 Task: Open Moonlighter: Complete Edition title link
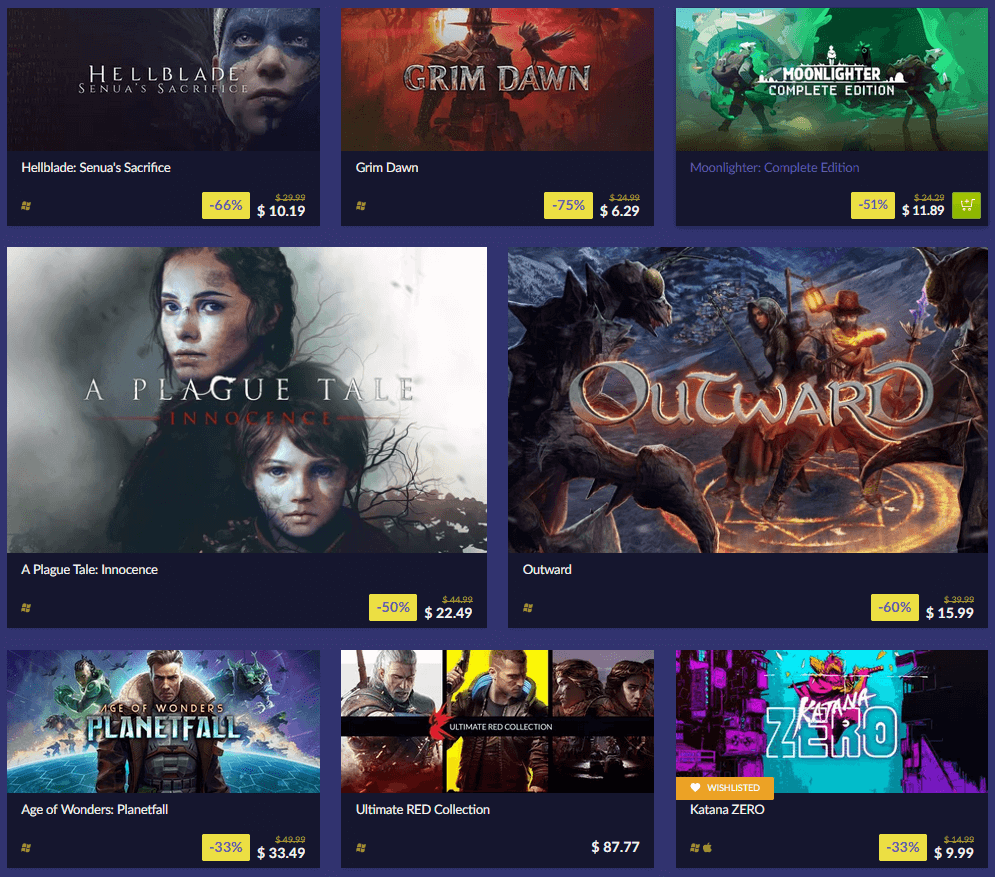[774, 168]
